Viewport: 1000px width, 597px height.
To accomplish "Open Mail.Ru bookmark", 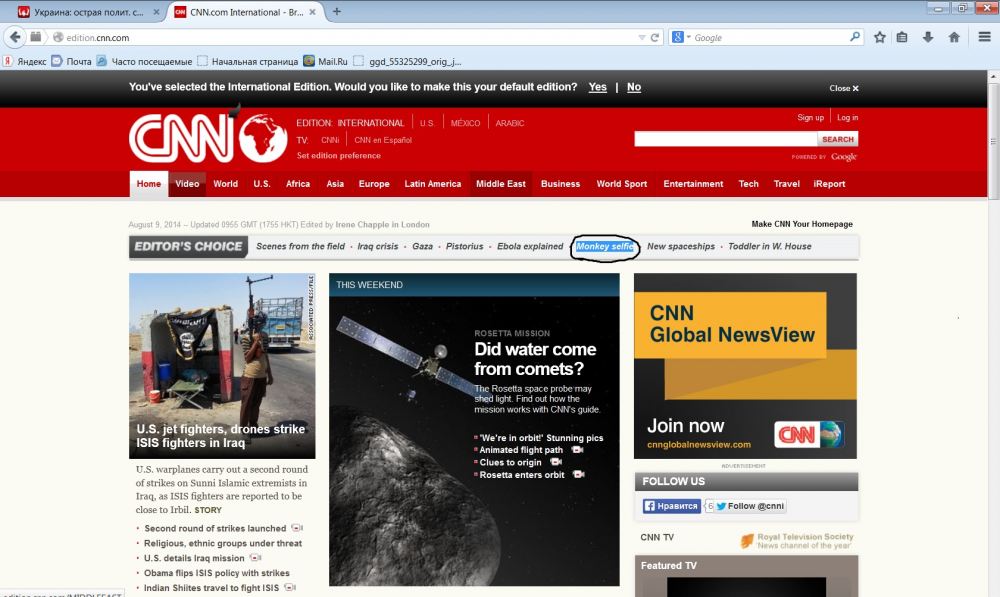I will pos(325,61).
